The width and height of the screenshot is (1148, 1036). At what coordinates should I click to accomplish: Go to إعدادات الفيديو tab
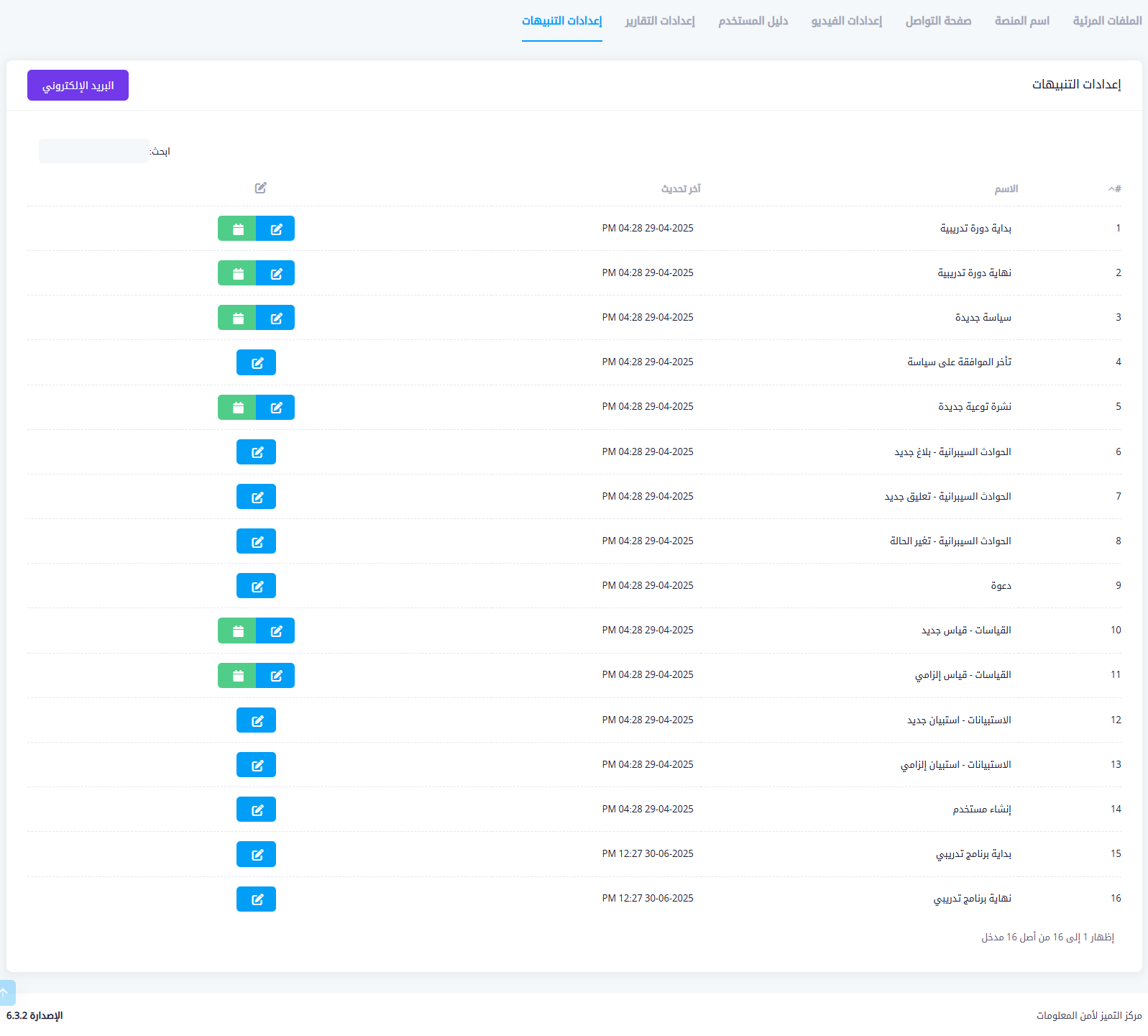[846, 21]
